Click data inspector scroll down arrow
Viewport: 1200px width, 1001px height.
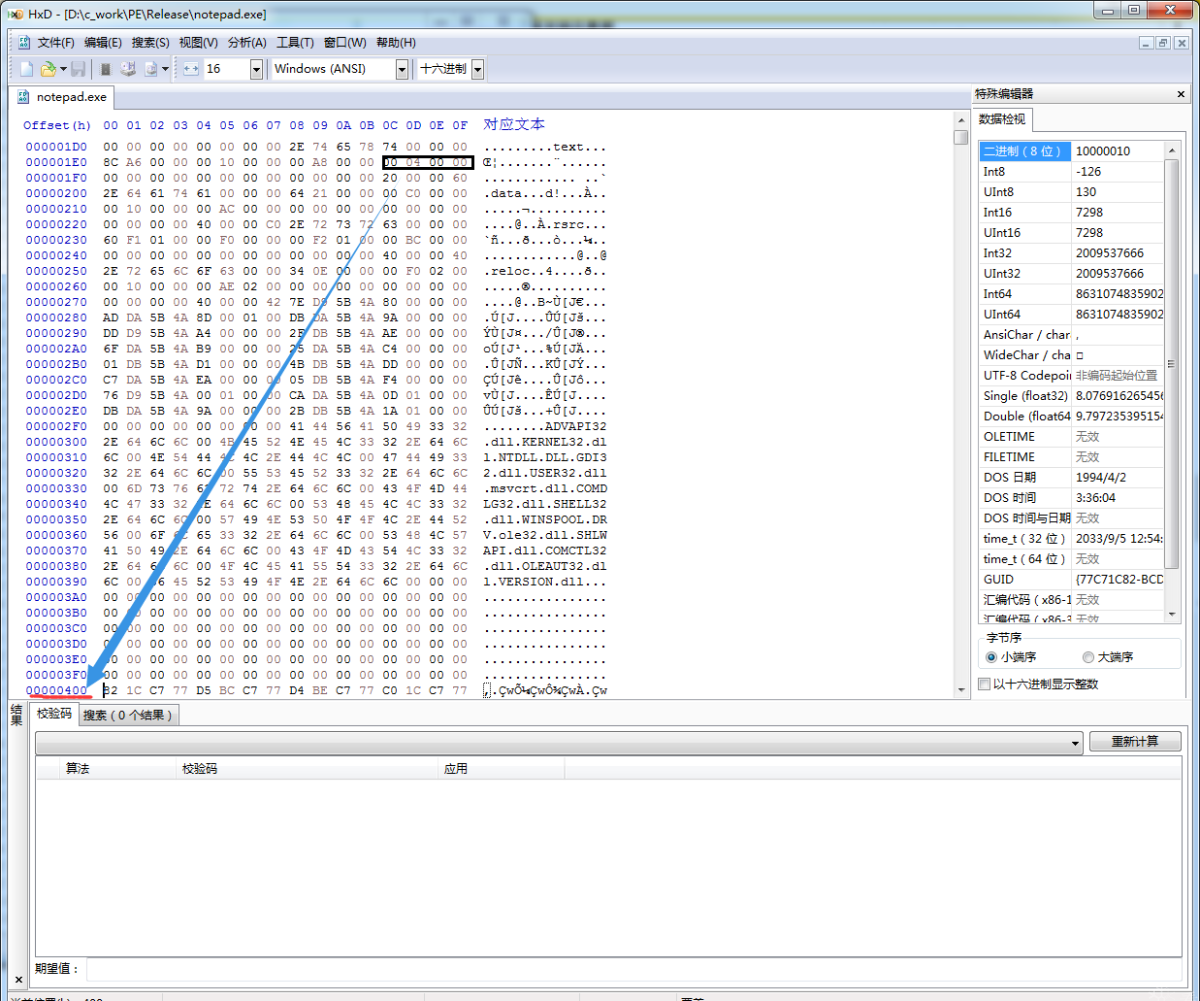tap(1173, 613)
